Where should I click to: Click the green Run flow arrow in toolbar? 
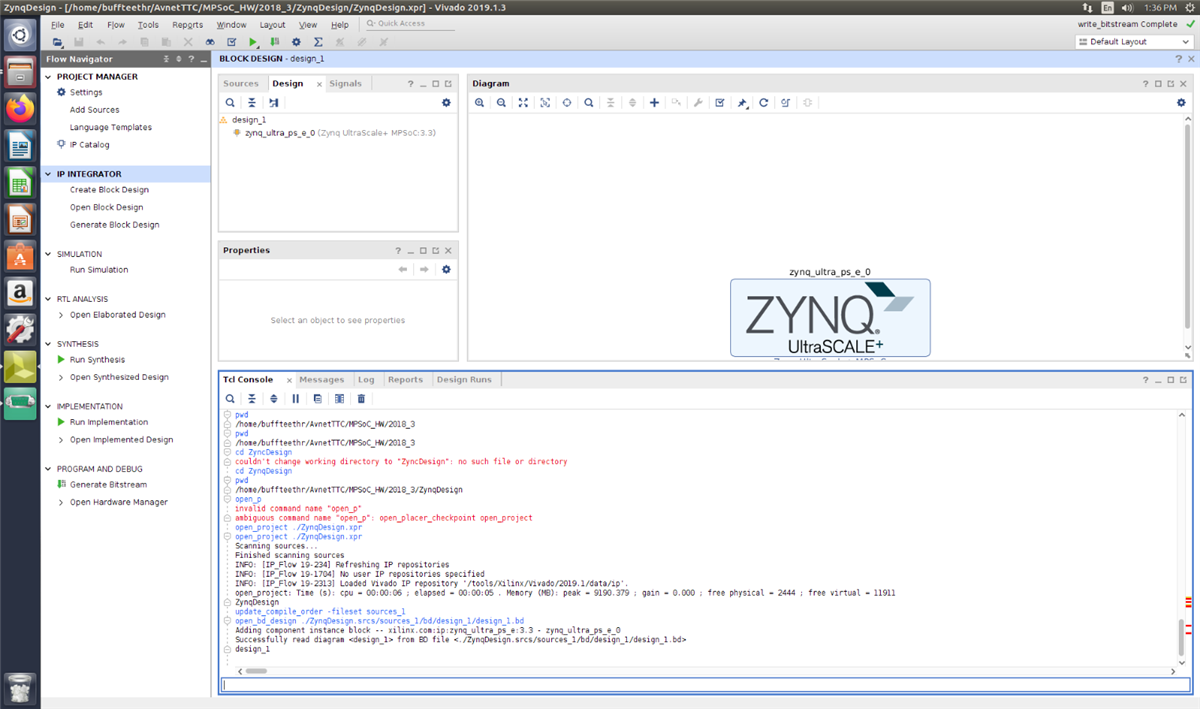tap(253, 42)
